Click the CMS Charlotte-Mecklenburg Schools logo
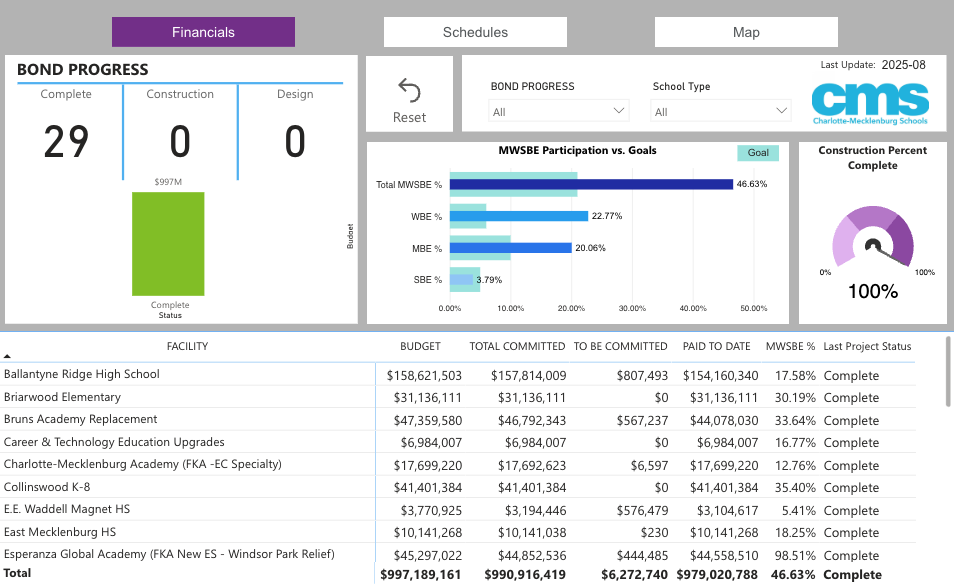 pos(869,103)
